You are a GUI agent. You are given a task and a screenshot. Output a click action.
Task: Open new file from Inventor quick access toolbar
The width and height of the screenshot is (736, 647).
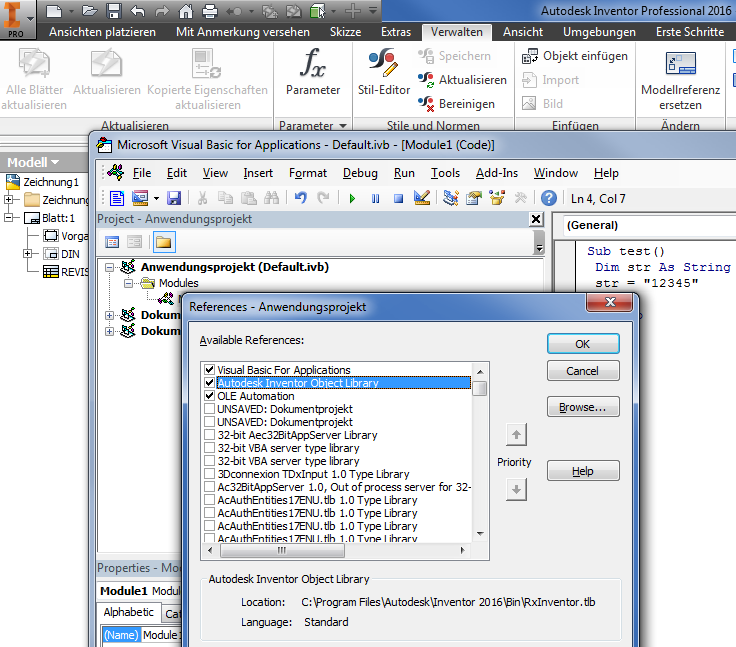coord(54,10)
